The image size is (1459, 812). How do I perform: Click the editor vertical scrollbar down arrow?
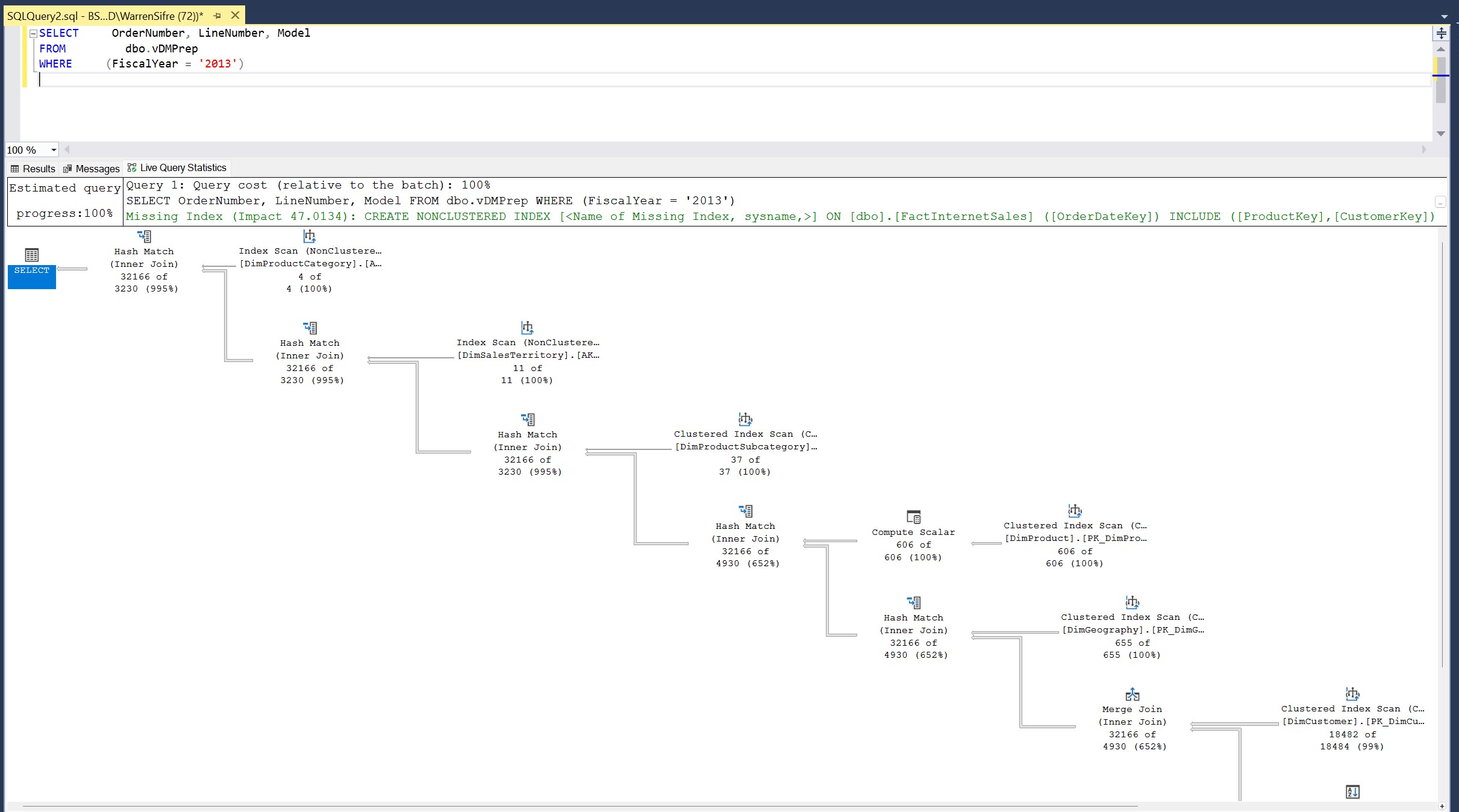coord(1441,134)
